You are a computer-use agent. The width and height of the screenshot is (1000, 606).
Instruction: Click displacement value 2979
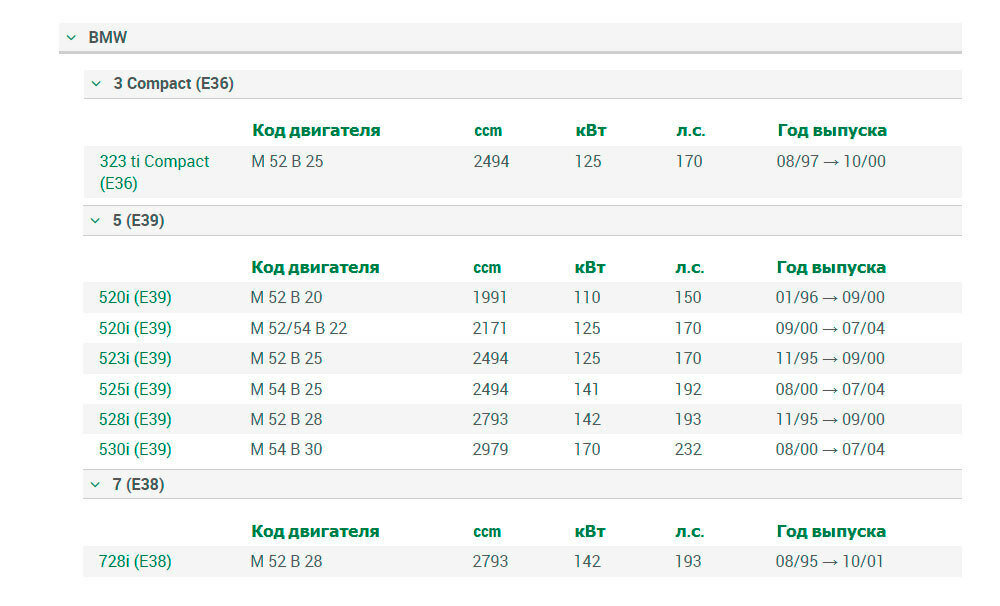pos(490,449)
